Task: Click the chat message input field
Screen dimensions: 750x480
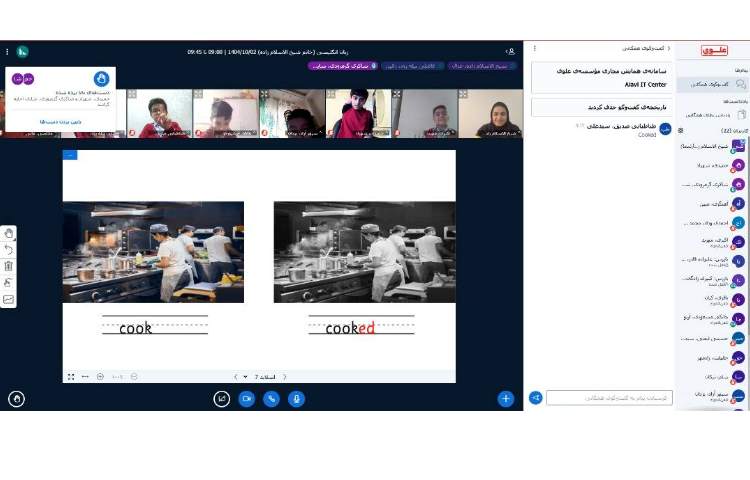Action: (x=608, y=397)
